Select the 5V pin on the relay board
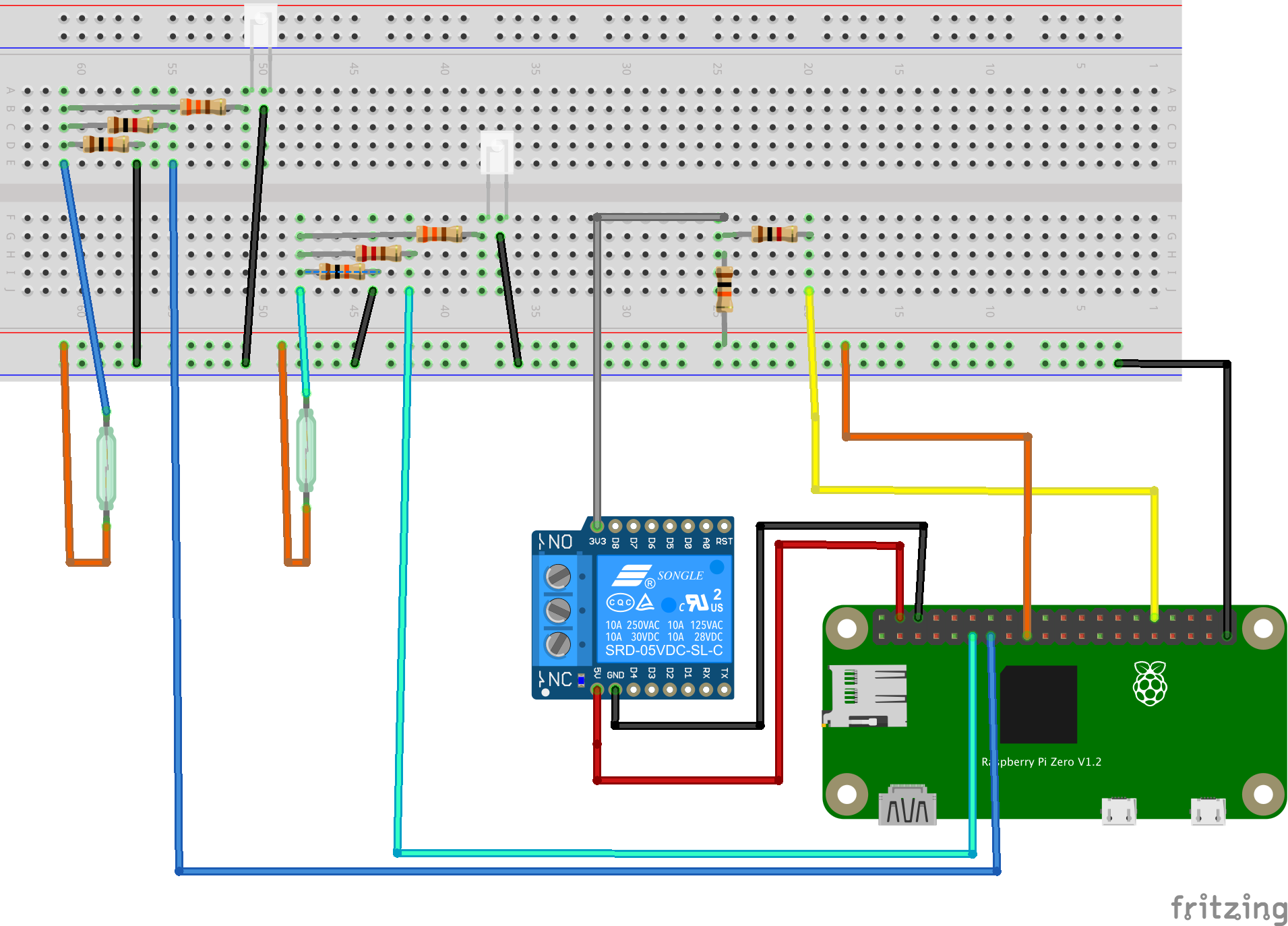1288x926 pixels. pyautogui.click(x=596, y=689)
